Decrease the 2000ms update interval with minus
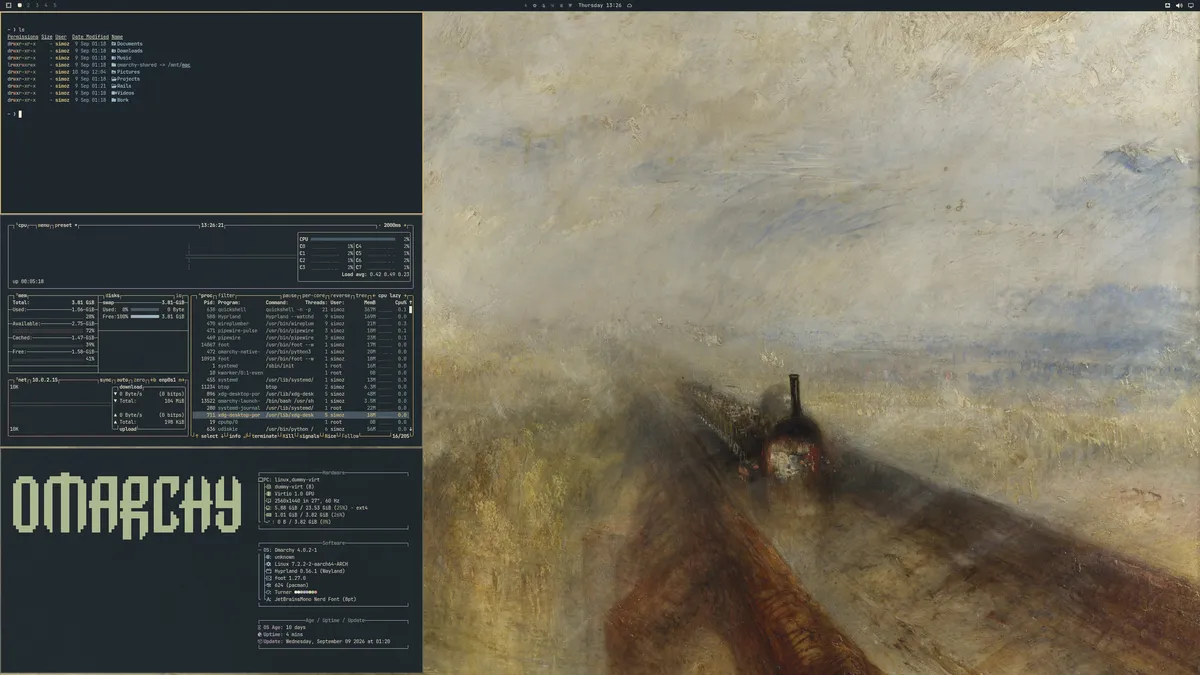The height and width of the screenshot is (675, 1200). pos(380,225)
